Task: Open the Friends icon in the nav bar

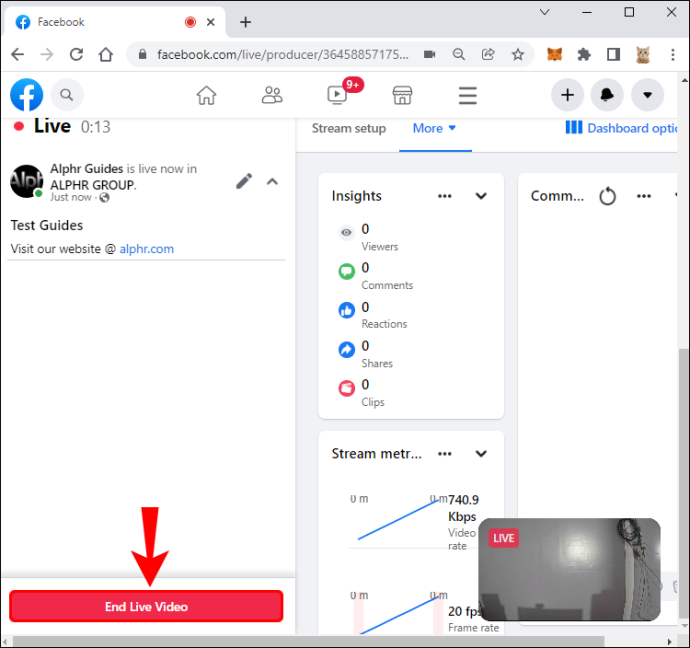Action: [x=272, y=95]
